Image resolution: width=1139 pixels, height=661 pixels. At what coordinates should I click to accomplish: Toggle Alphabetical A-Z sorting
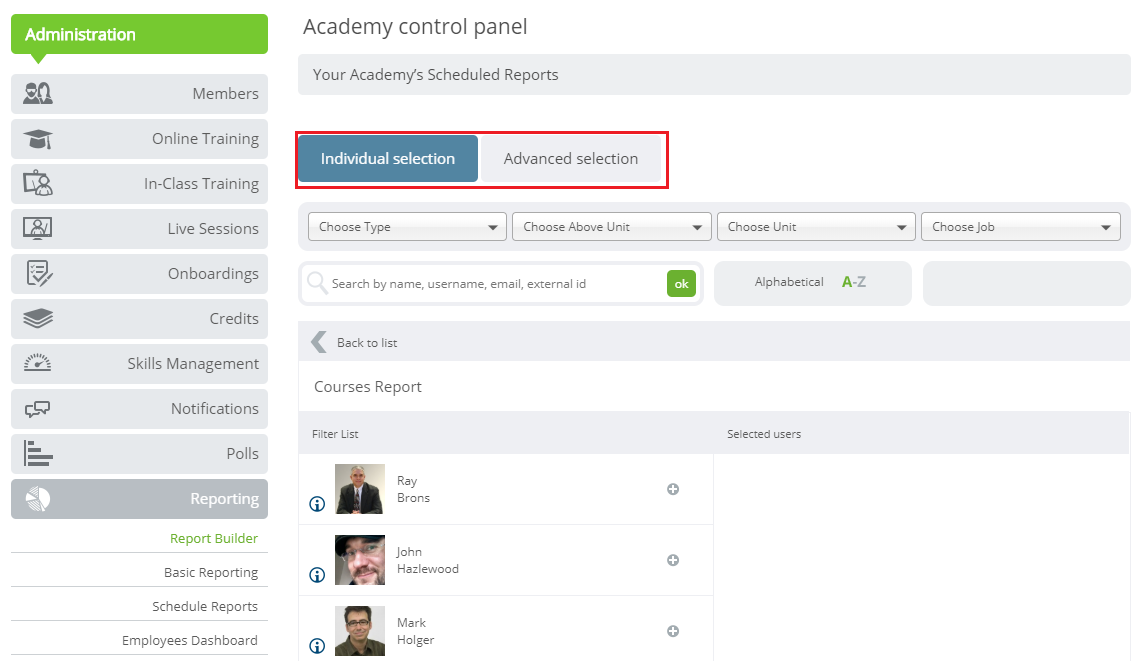point(853,282)
